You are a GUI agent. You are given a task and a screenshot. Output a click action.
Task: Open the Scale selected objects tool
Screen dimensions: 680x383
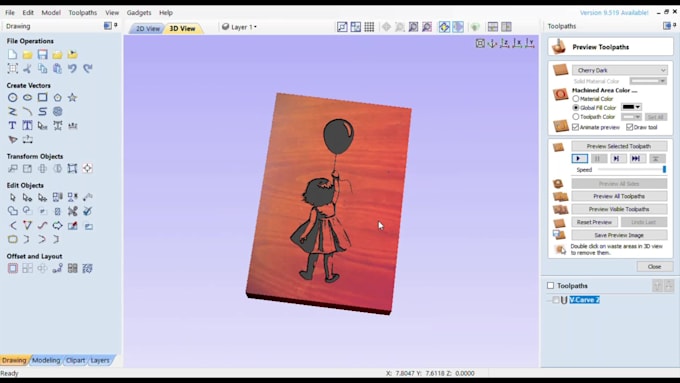click(27, 168)
